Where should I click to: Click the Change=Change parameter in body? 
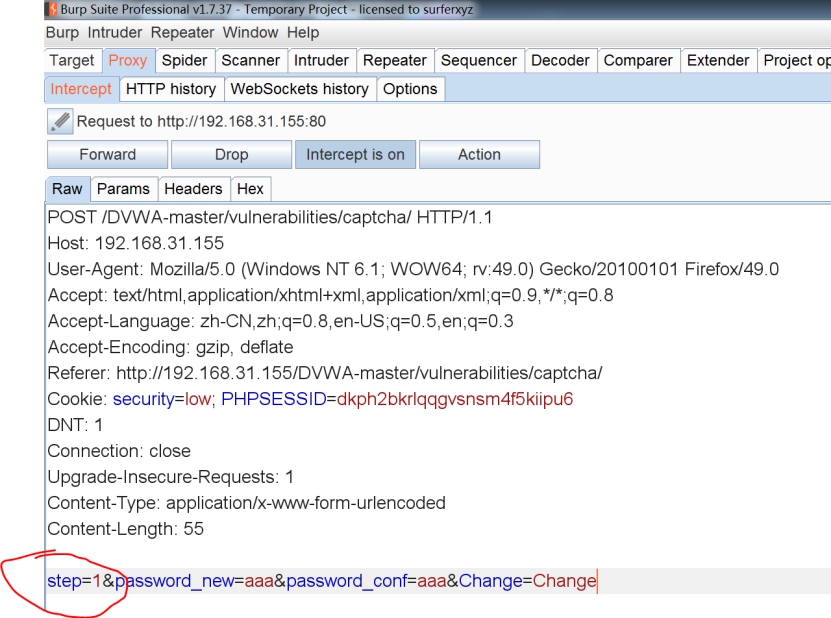(528, 581)
